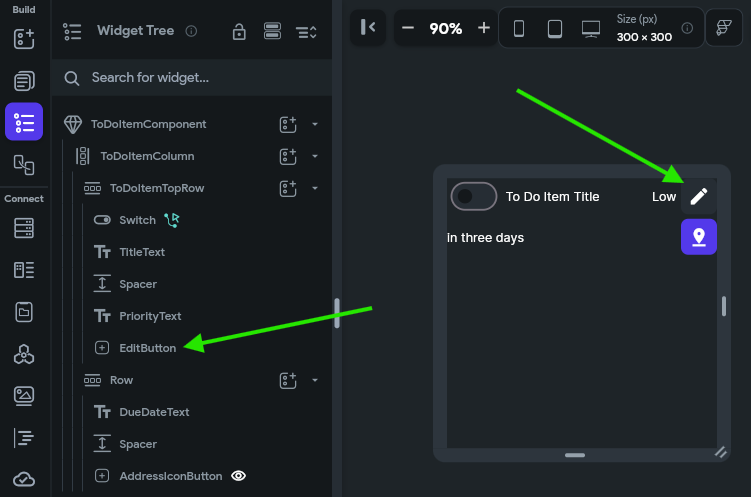Image resolution: width=751 pixels, height=497 pixels.
Task: Select Spacer below DueDateText in tree
Action: [x=138, y=444]
